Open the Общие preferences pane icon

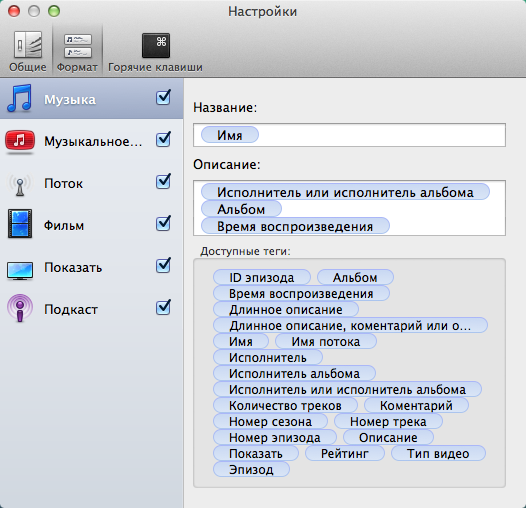point(28,45)
